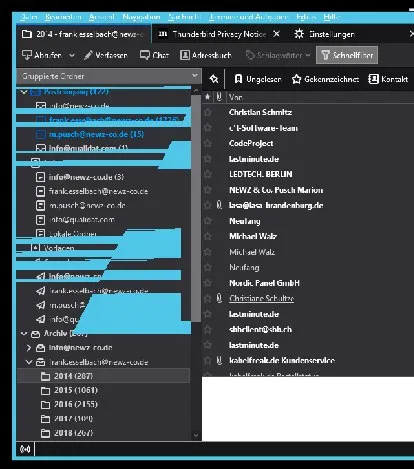Click the Abrufen button

coord(42,55)
